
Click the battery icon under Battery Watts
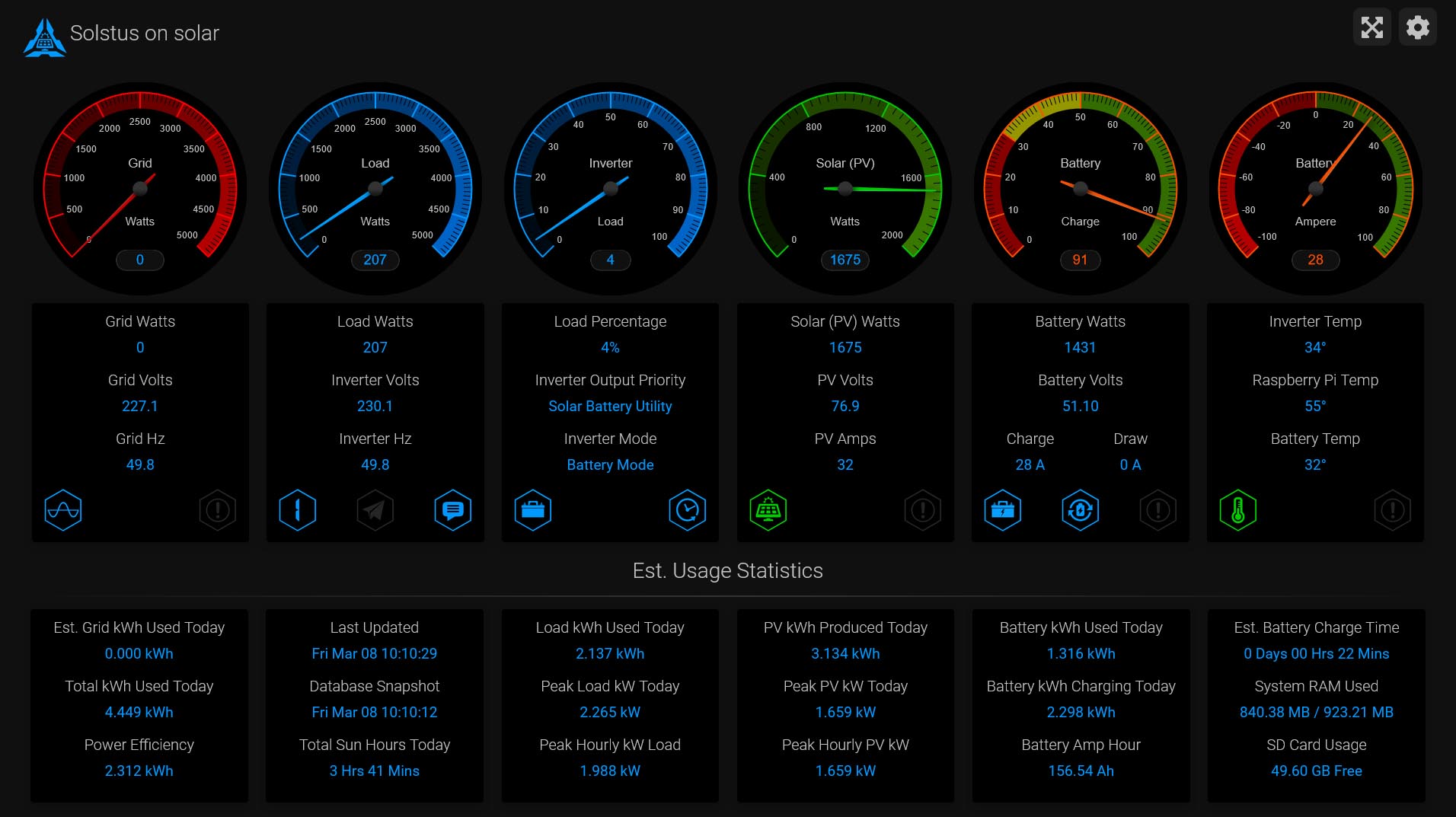click(1003, 510)
